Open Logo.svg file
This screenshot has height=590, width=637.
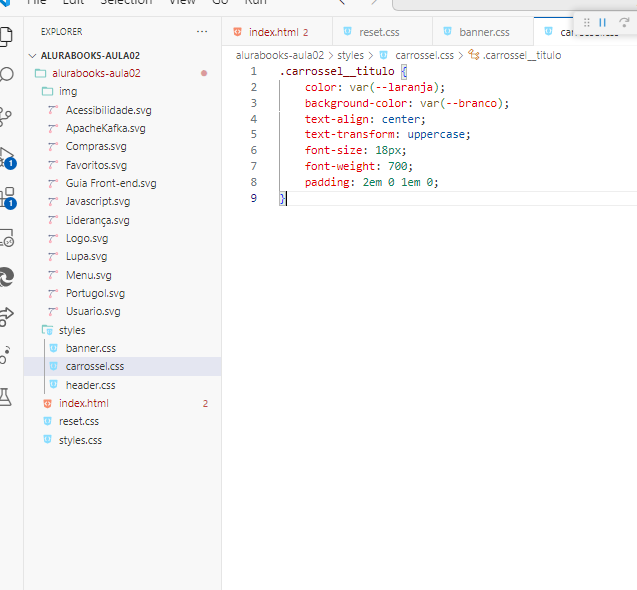[x=122, y=238]
